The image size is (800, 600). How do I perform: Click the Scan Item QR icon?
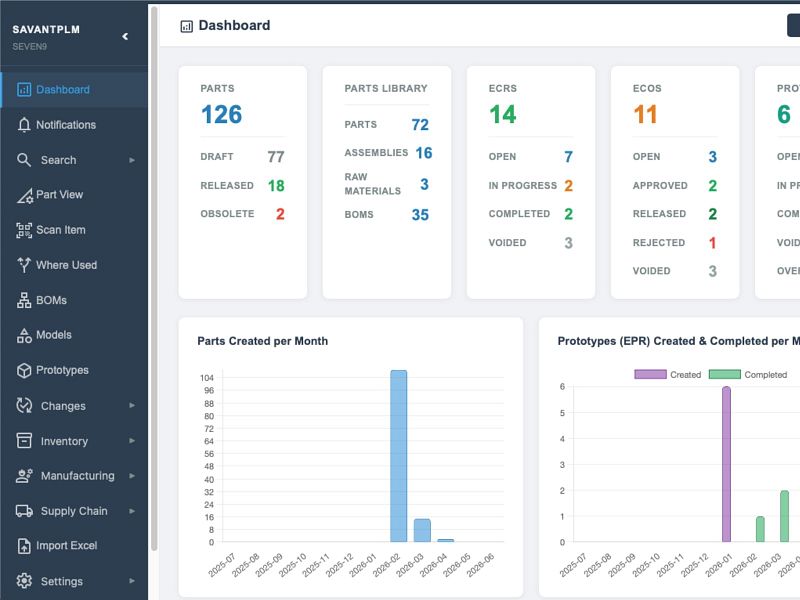click(24, 230)
